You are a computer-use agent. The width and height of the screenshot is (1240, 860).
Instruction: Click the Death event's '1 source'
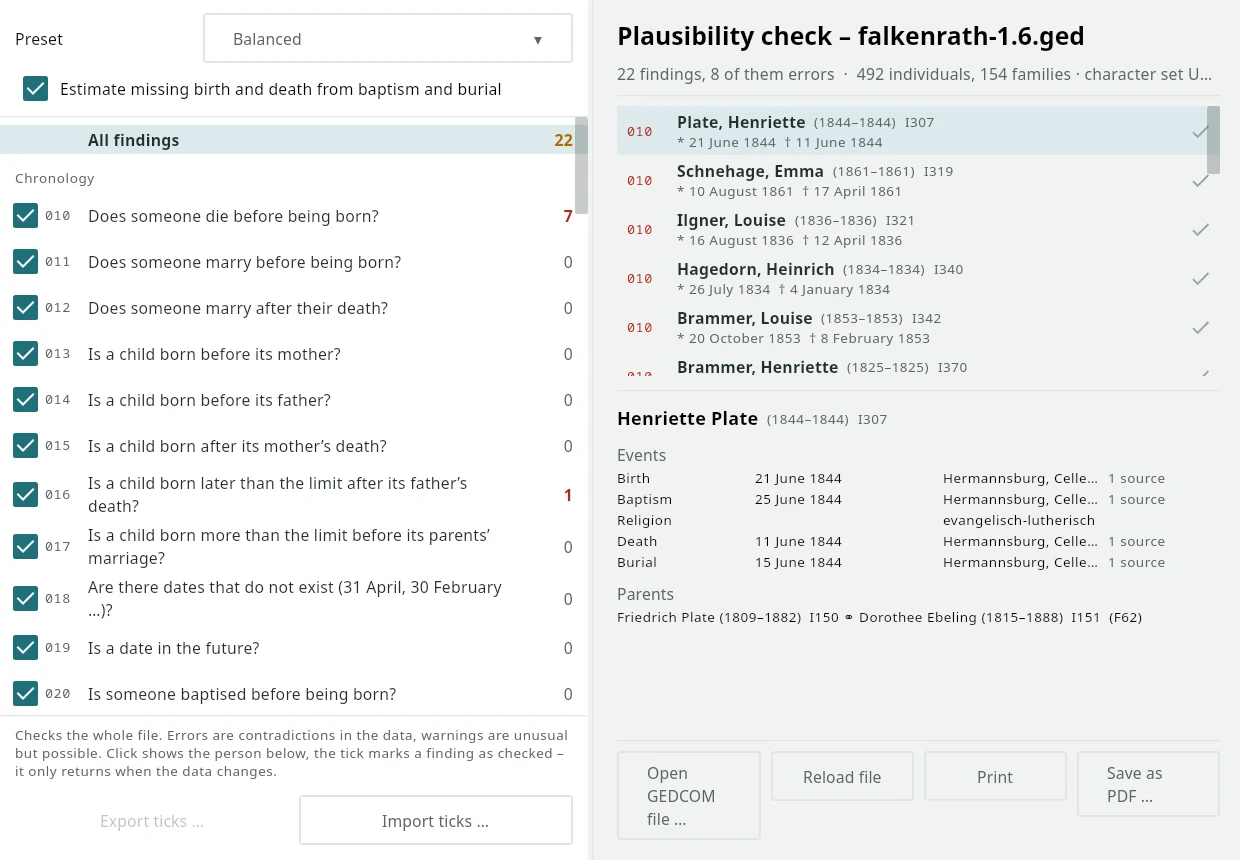click(x=1136, y=541)
